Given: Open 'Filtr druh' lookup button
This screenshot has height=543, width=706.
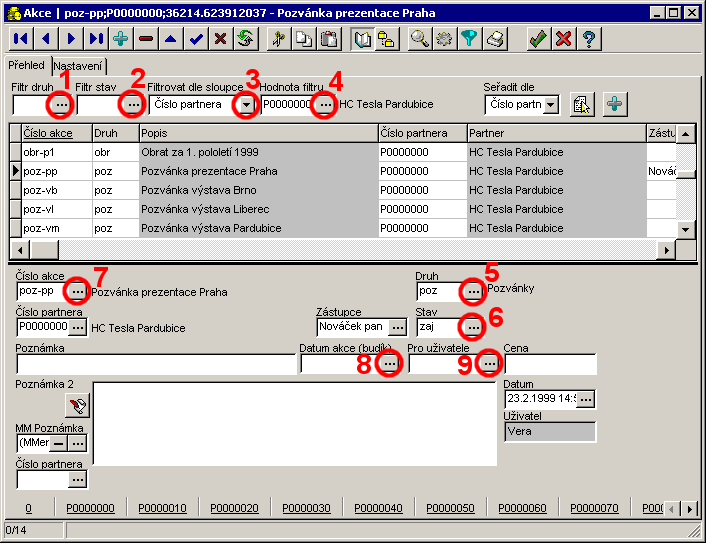Looking at the screenshot, I should pyautogui.click(x=62, y=104).
